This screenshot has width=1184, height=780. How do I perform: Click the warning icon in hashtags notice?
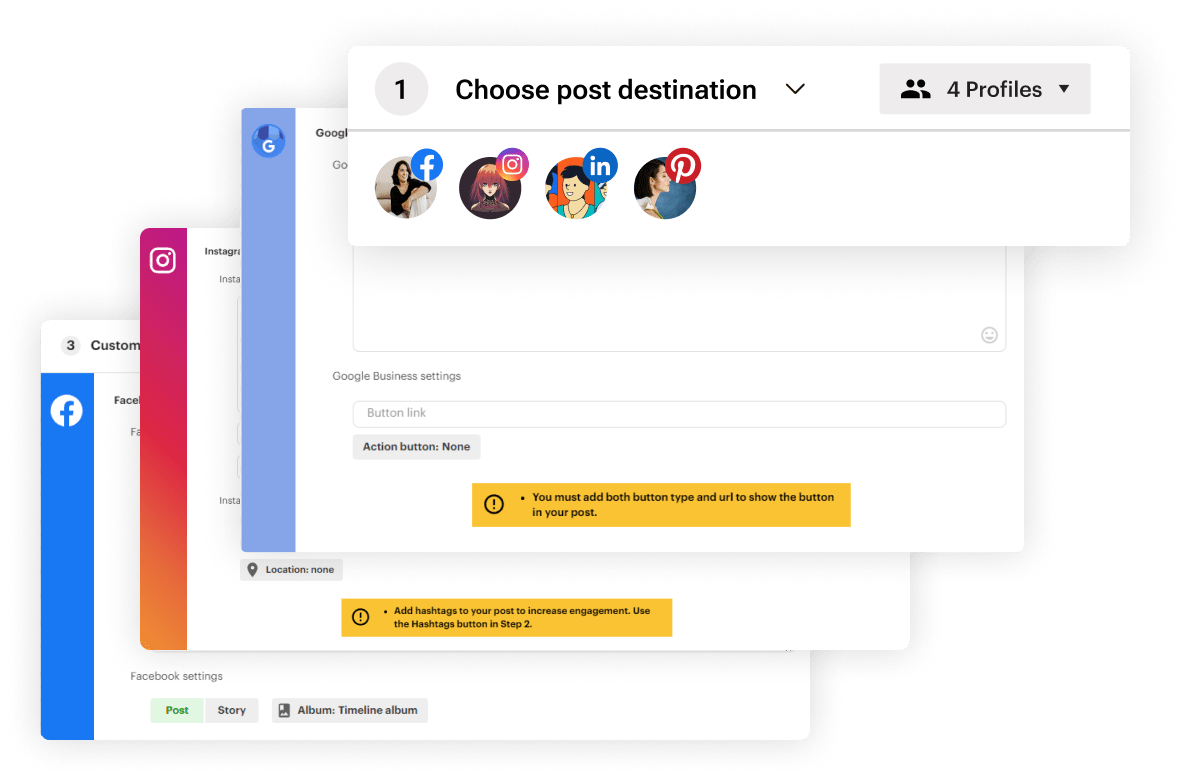pyautogui.click(x=361, y=617)
